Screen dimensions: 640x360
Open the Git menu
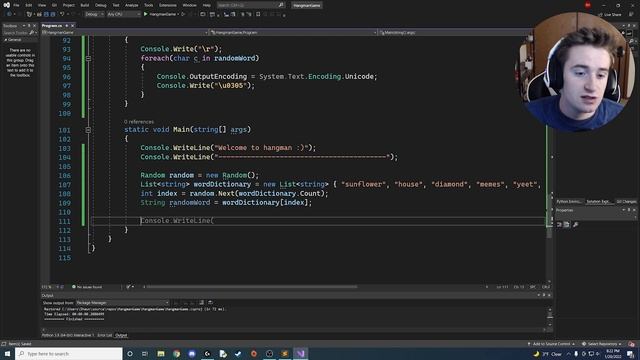click(x=54, y=5)
